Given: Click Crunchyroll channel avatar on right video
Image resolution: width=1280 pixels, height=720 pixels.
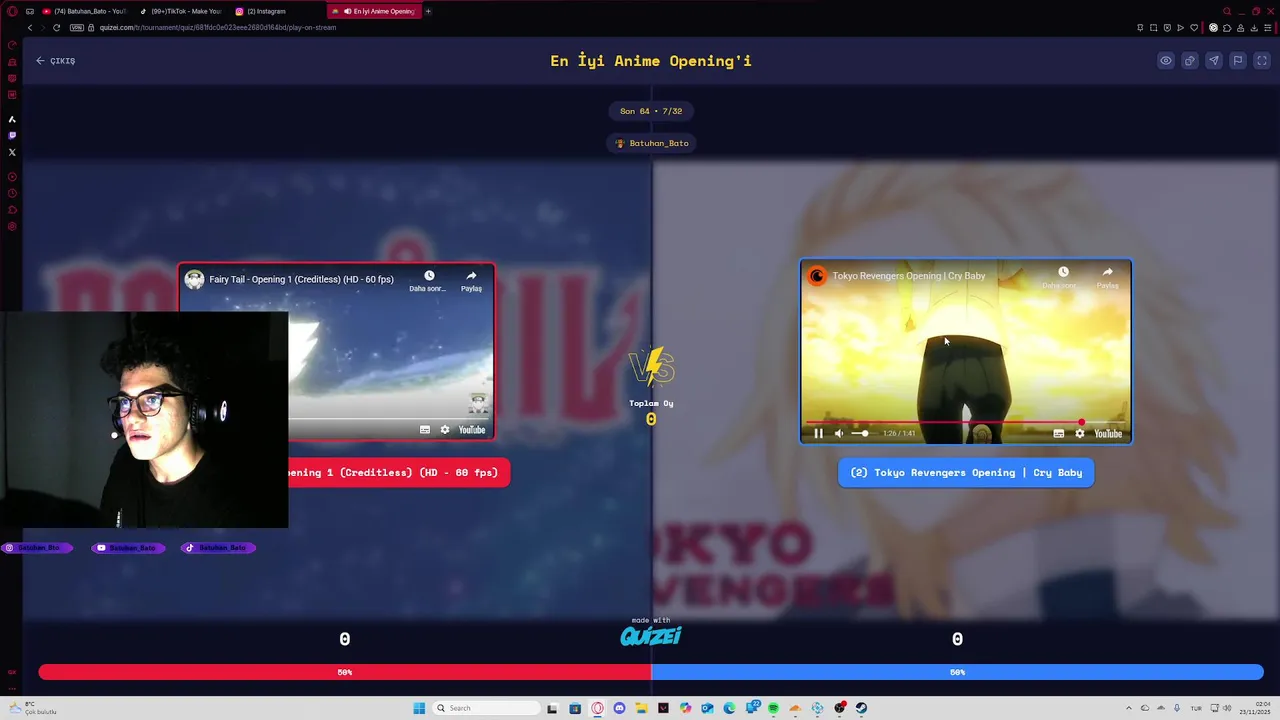Looking at the screenshot, I should [817, 276].
